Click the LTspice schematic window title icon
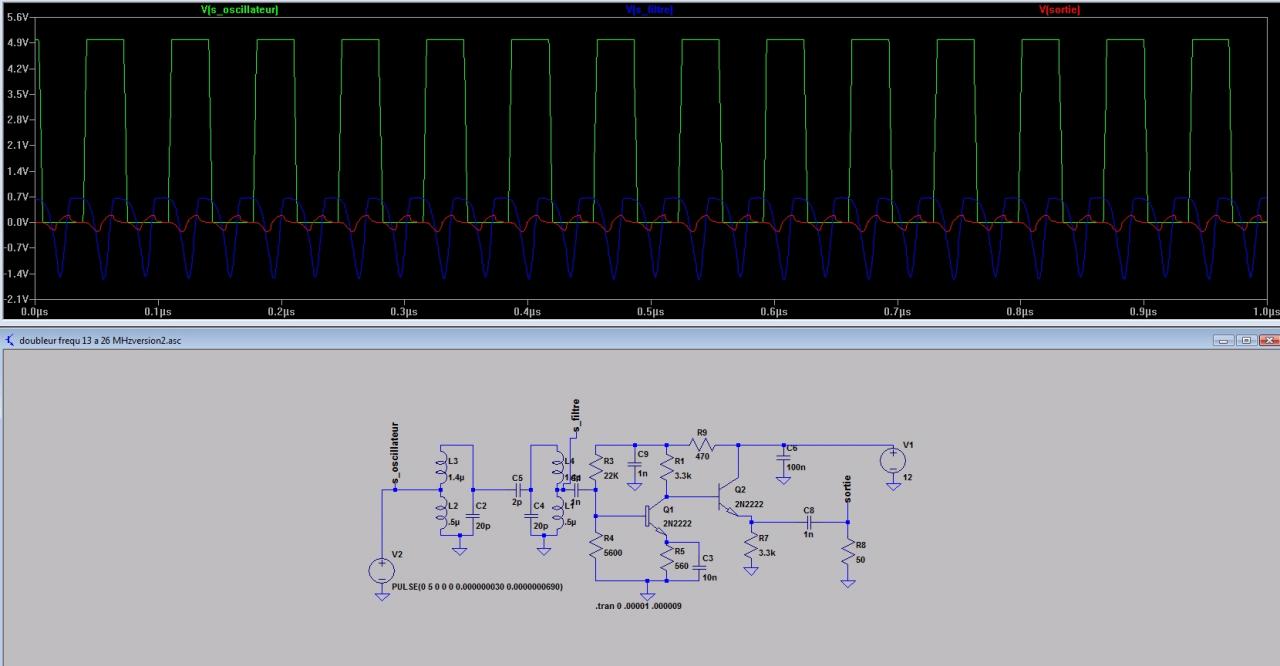This screenshot has width=1280, height=666. (x=10, y=340)
